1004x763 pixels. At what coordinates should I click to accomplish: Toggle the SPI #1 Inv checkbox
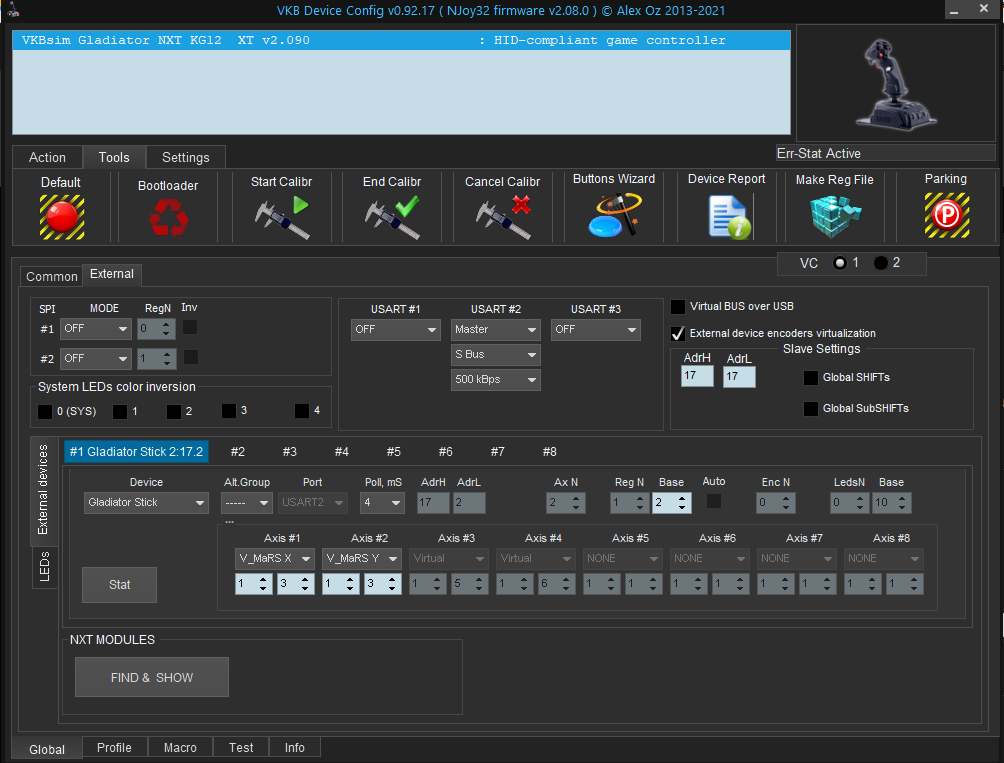190,328
